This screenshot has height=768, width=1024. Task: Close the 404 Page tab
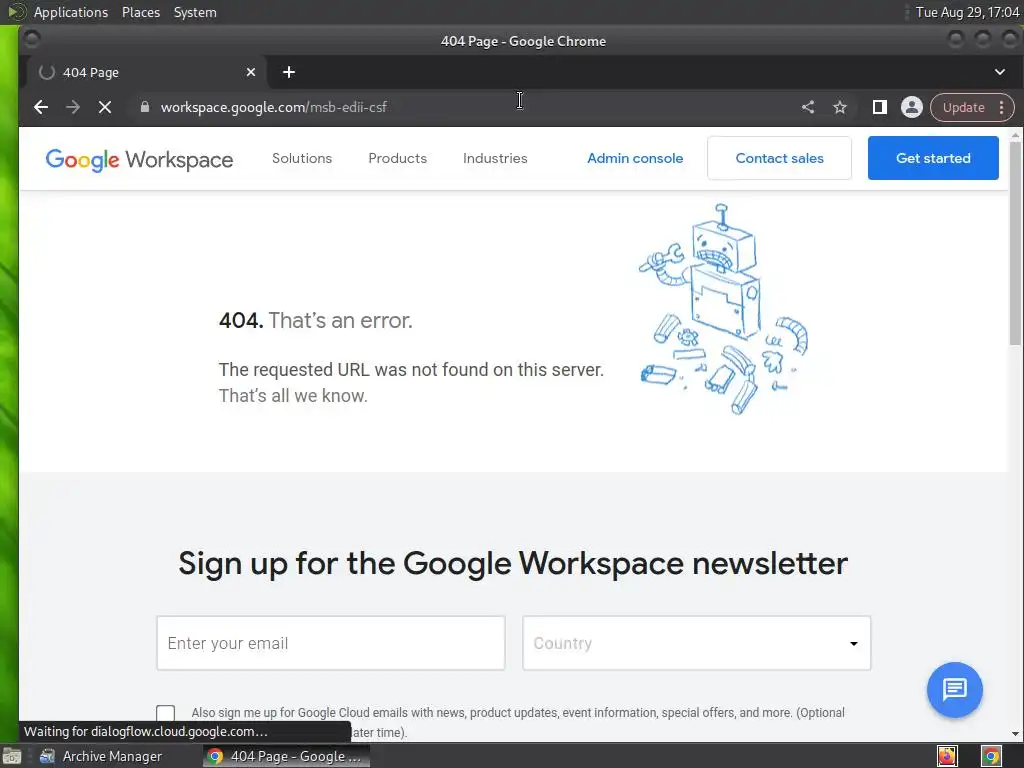coord(251,72)
